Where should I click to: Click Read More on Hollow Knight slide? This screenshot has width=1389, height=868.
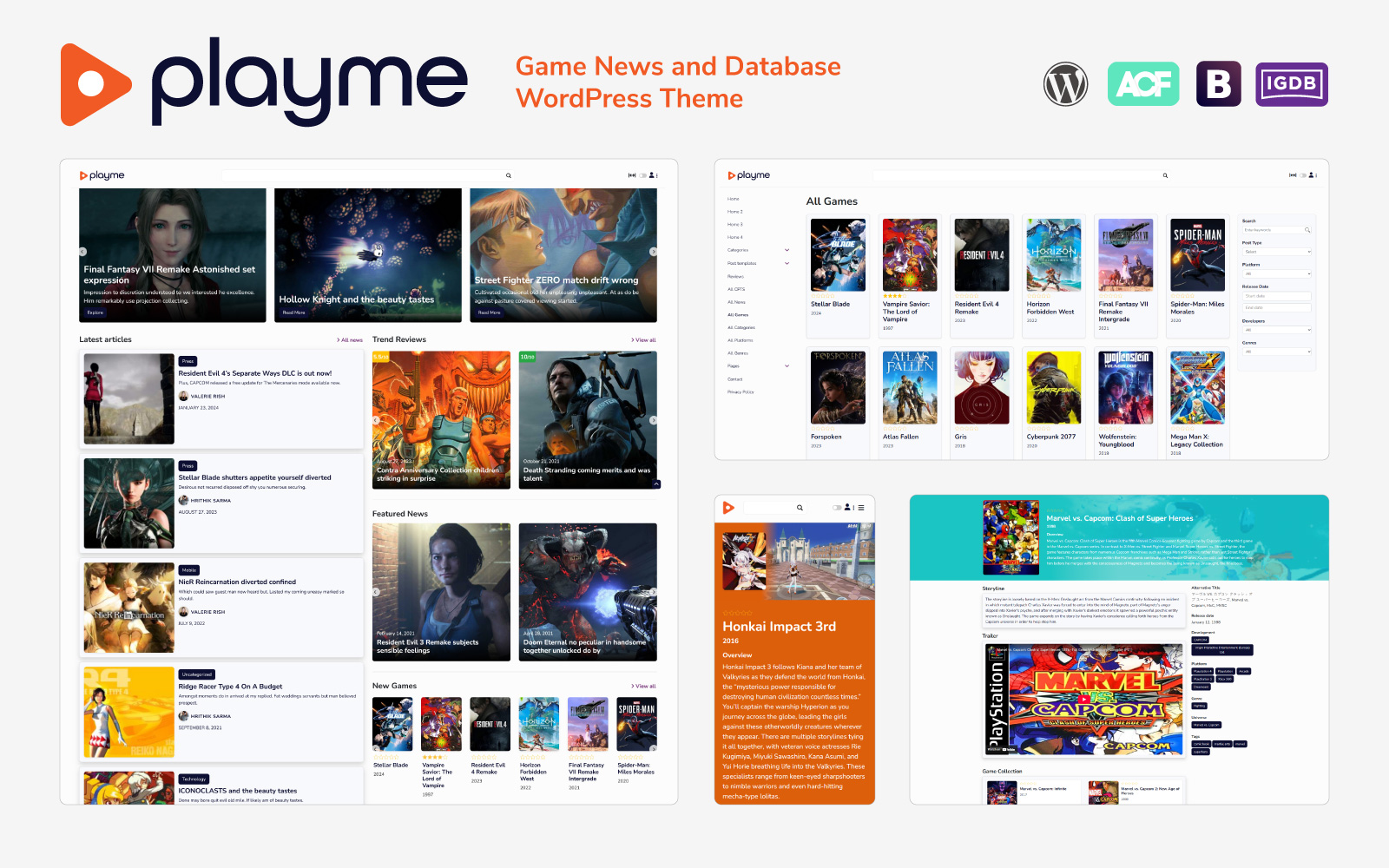[x=293, y=312]
